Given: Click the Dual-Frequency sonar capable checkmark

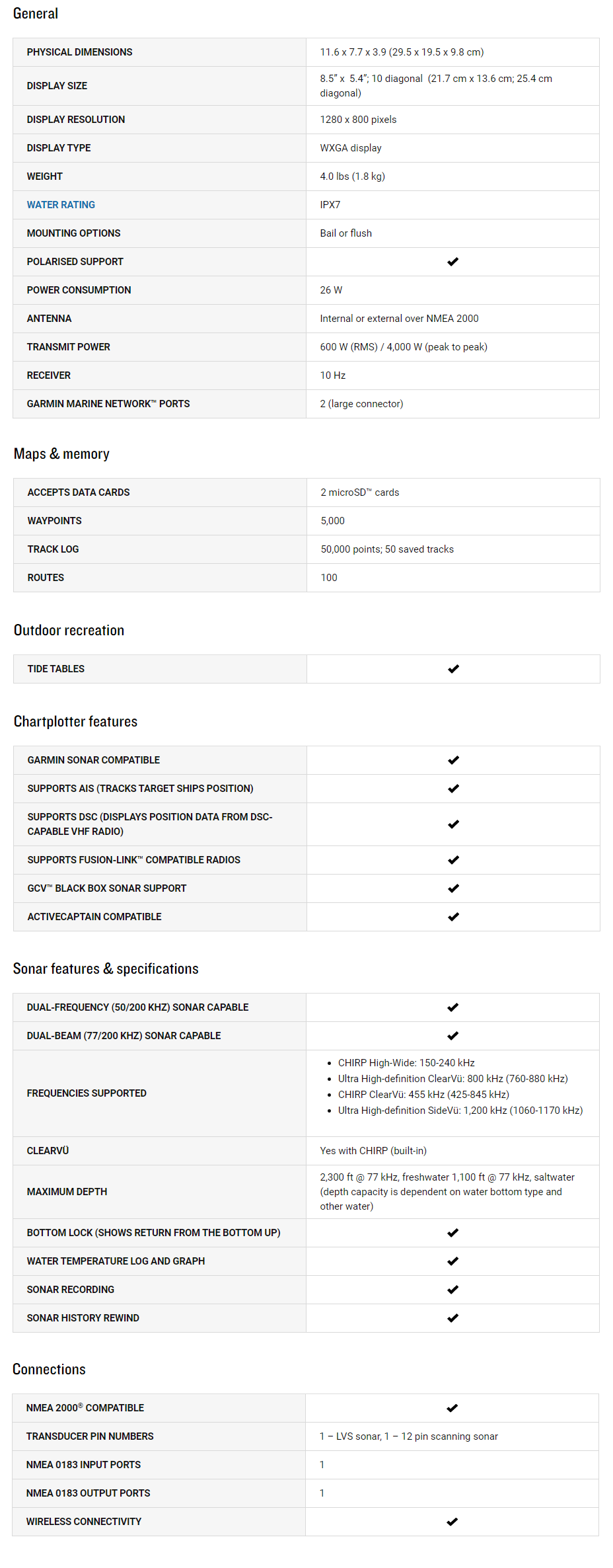Looking at the screenshot, I should pos(452,1007).
